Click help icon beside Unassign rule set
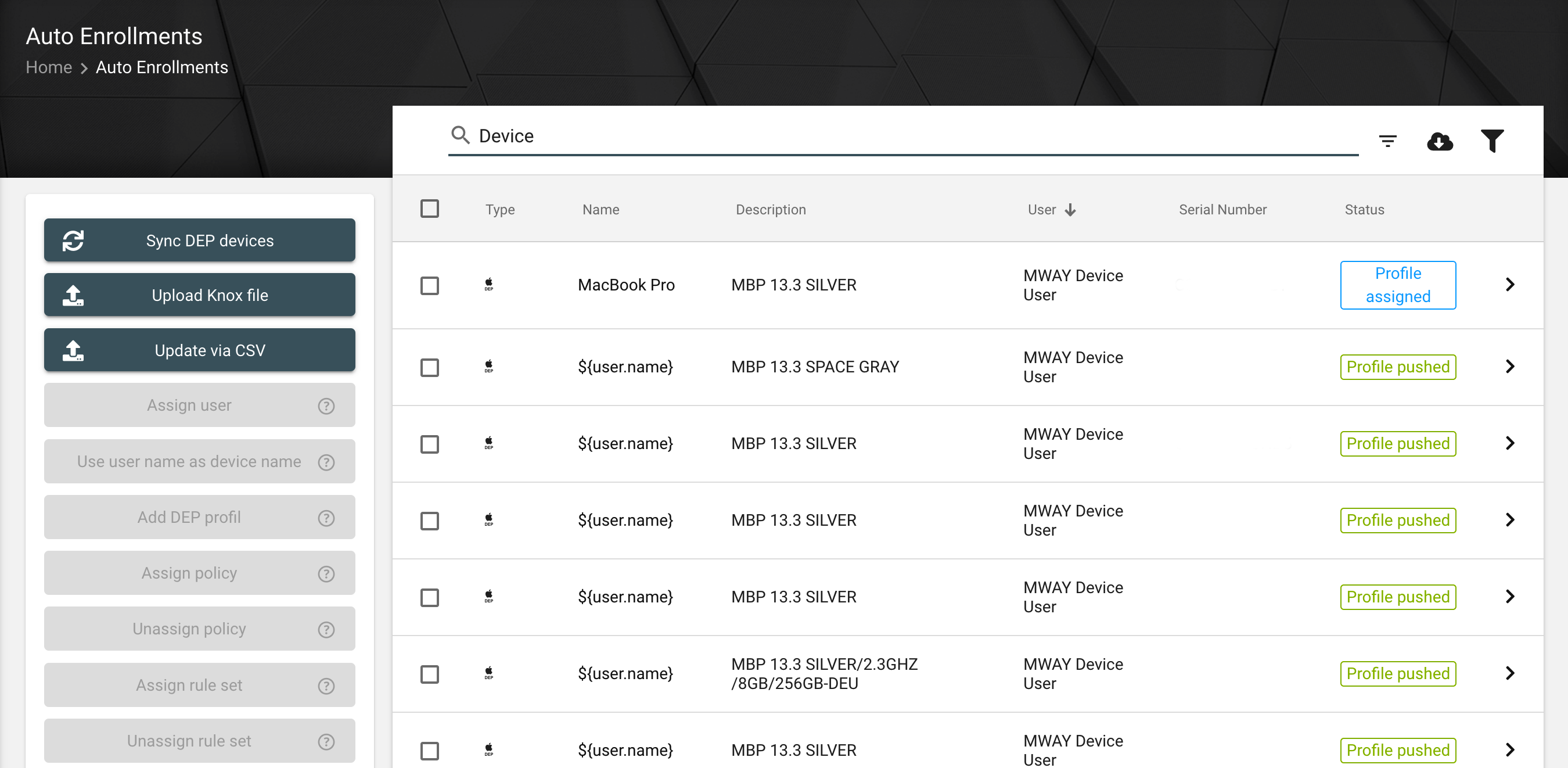This screenshot has height=768, width=1568. click(x=326, y=741)
